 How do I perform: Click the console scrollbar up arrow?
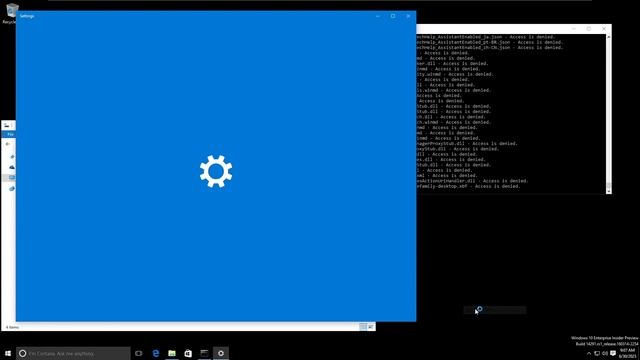pos(609,37)
